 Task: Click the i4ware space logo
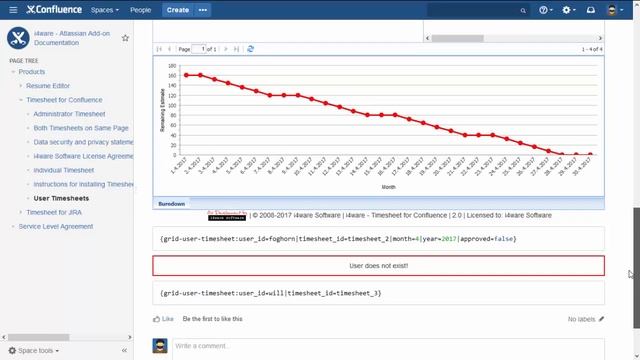(x=18, y=38)
